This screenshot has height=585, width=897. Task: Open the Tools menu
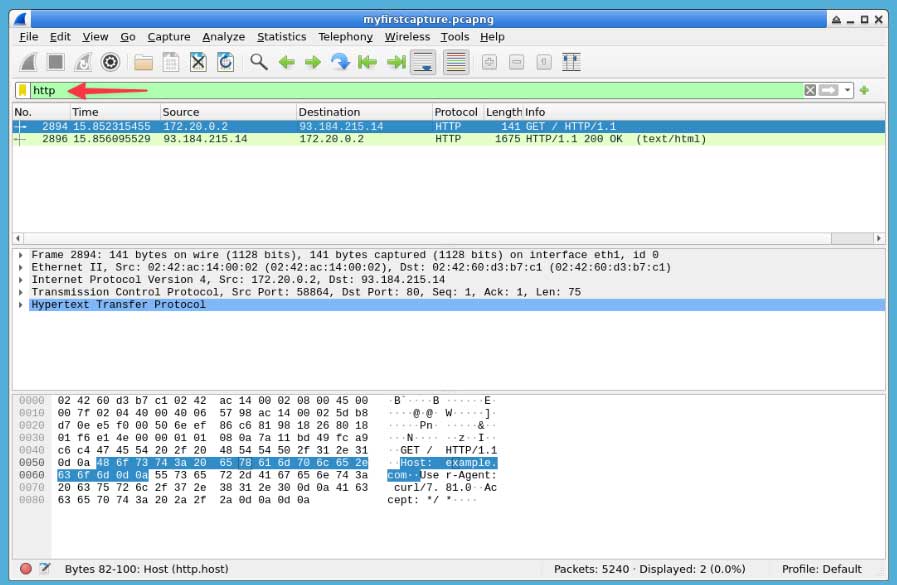[x=455, y=37]
